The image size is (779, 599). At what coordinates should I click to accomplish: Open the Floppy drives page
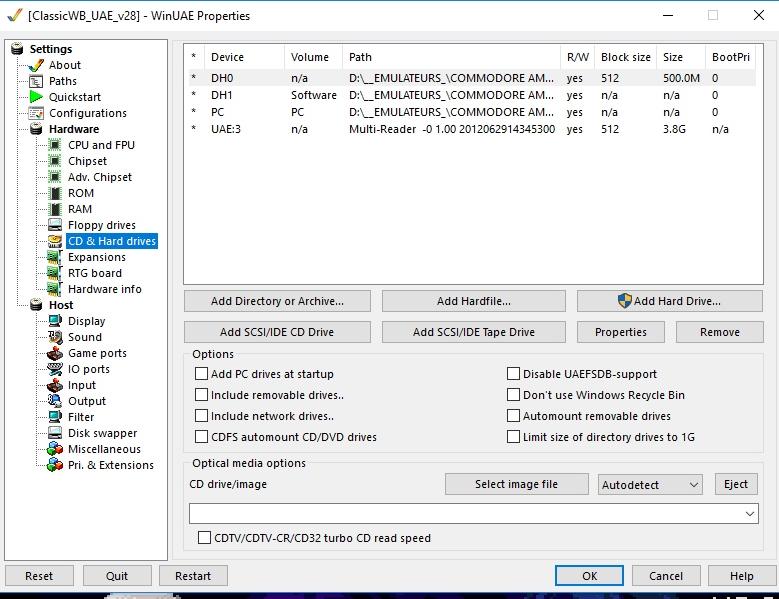pyautogui.click(x=102, y=225)
